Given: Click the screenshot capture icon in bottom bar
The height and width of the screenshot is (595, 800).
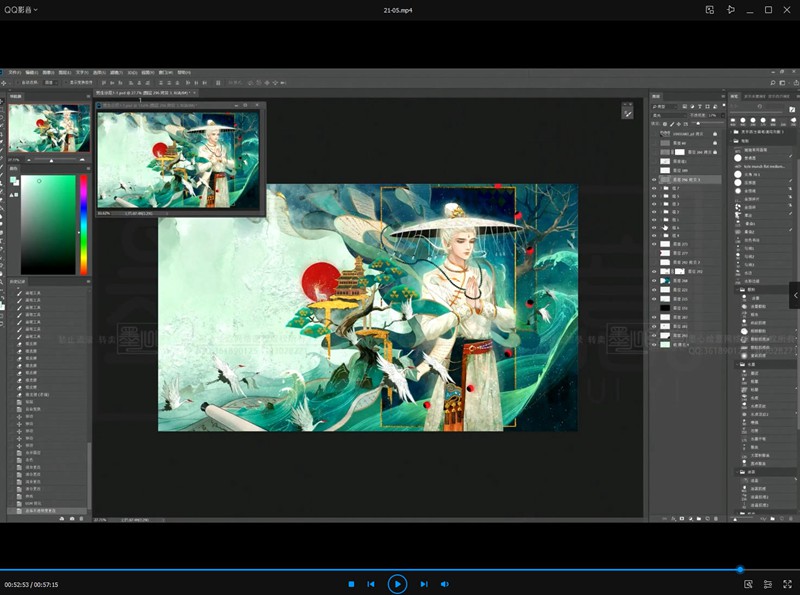Looking at the screenshot, I should point(747,584).
